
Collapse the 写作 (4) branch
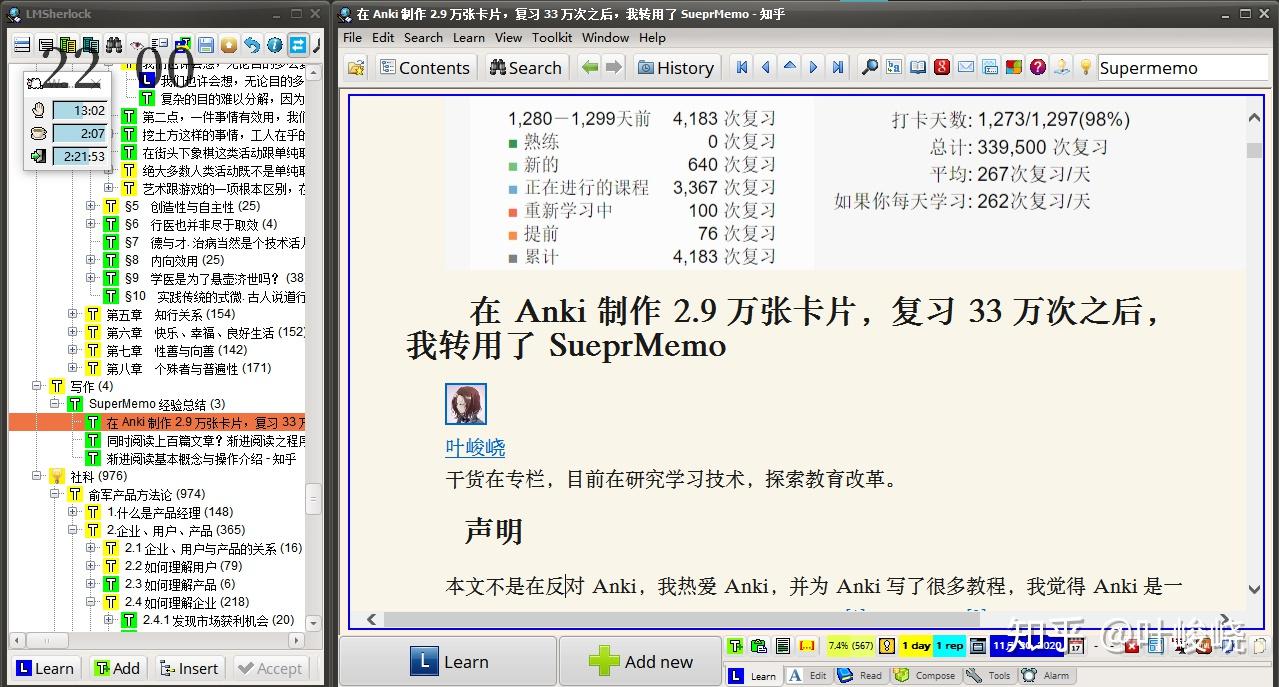37,386
